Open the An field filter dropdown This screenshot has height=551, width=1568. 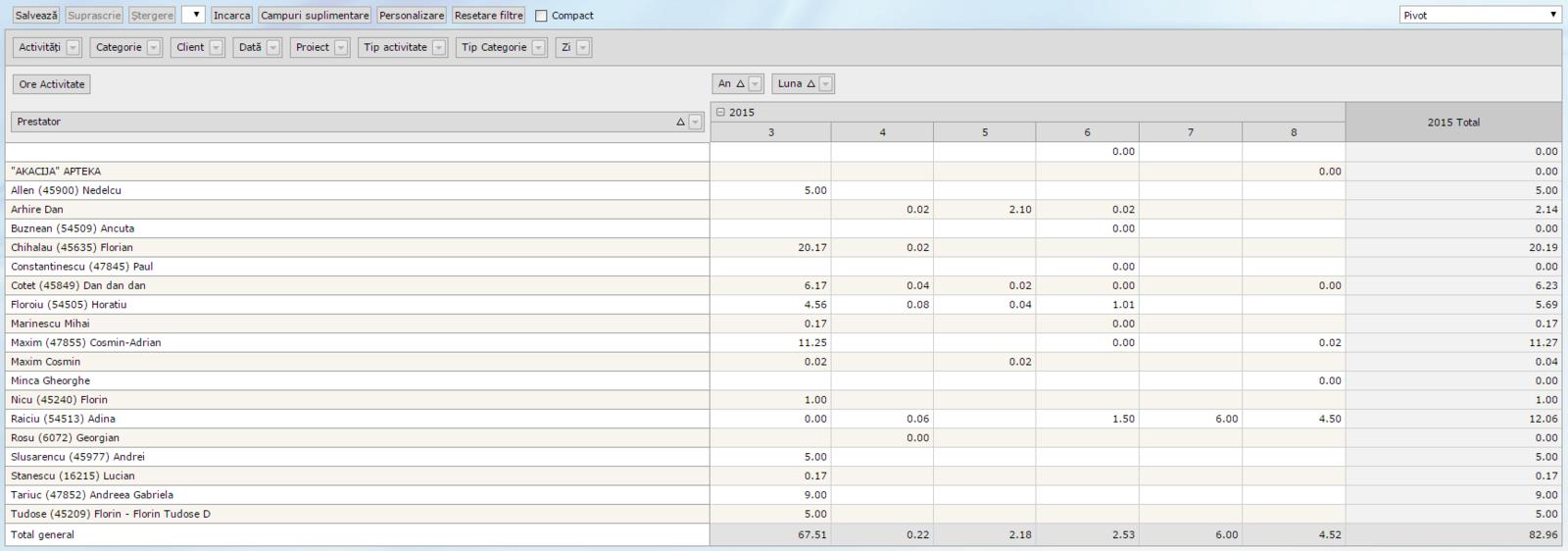755,84
